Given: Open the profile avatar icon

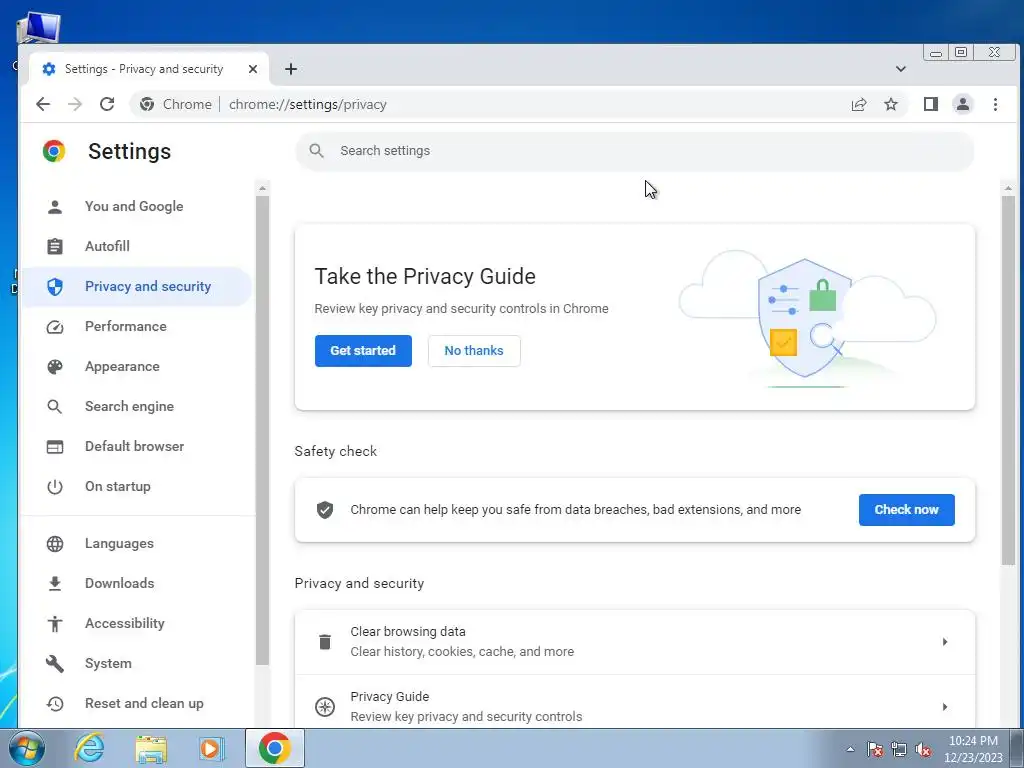Looking at the screenshot, I should click(963, 104).
